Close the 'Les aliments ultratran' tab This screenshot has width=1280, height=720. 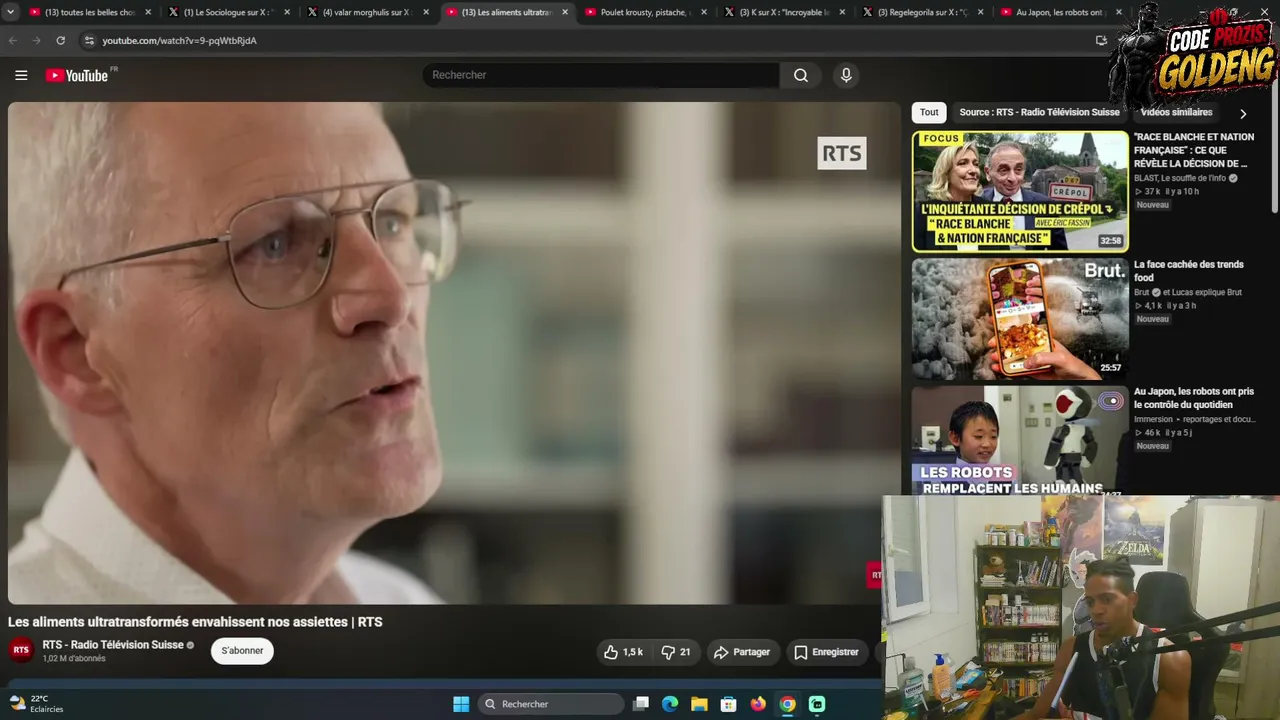pos(565,12)
